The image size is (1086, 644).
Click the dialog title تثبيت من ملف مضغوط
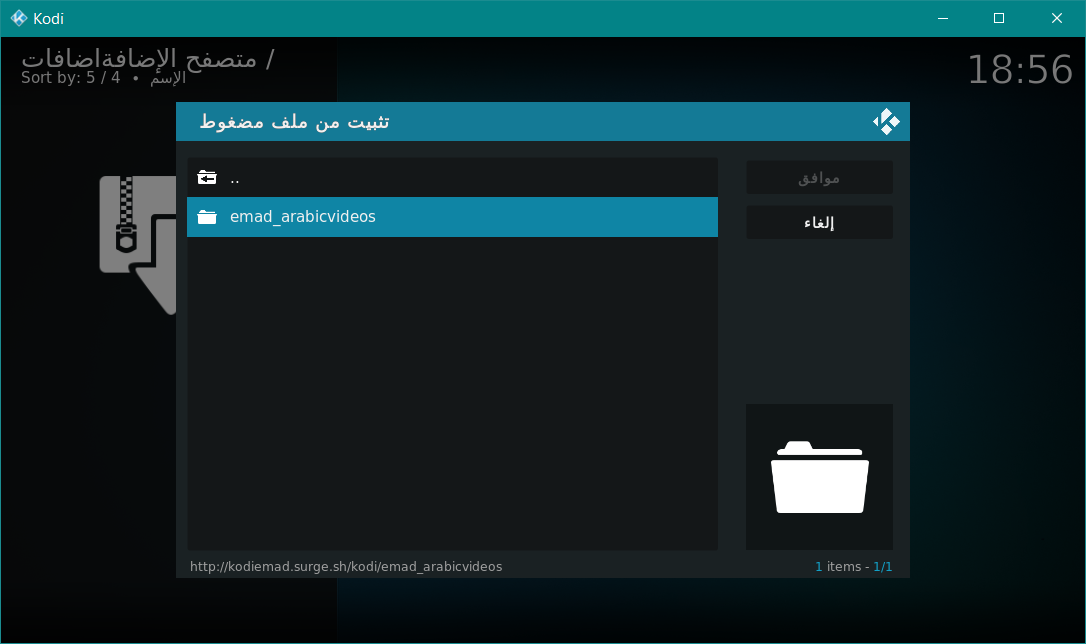294,122
